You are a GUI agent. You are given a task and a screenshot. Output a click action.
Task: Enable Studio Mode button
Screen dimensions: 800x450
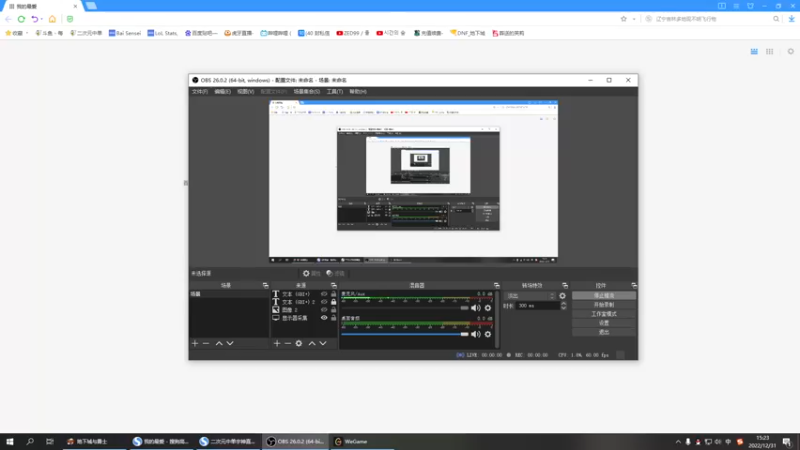click(x=604, y=314)
